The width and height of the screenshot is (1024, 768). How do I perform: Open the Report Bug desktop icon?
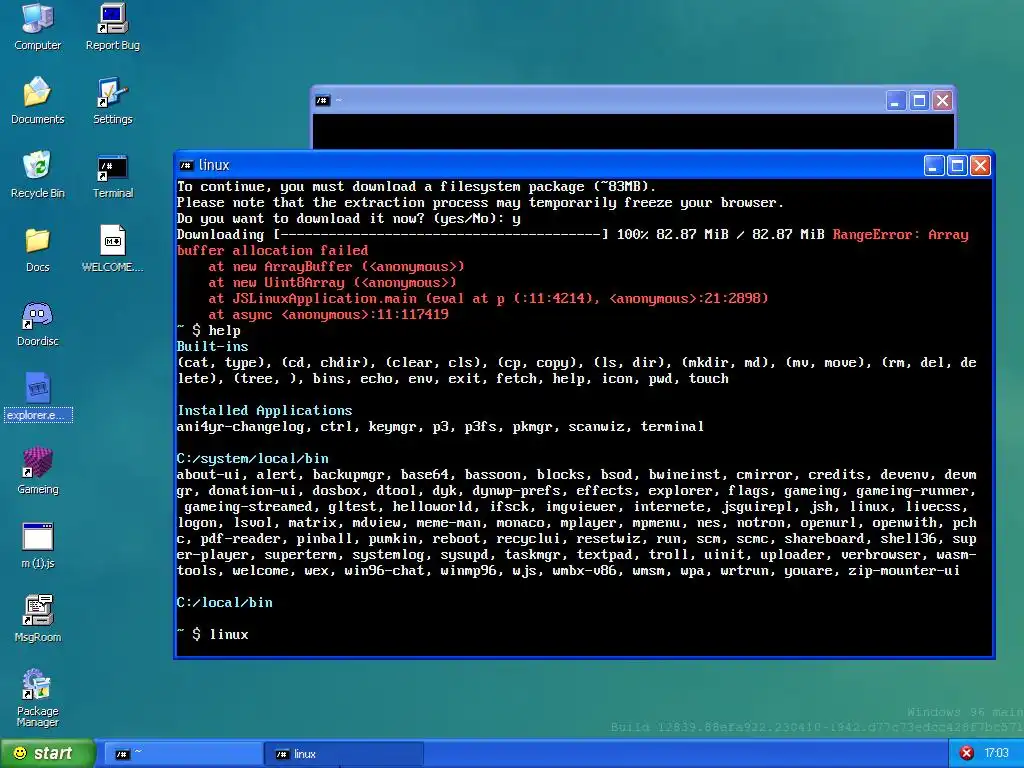point(112,26)
